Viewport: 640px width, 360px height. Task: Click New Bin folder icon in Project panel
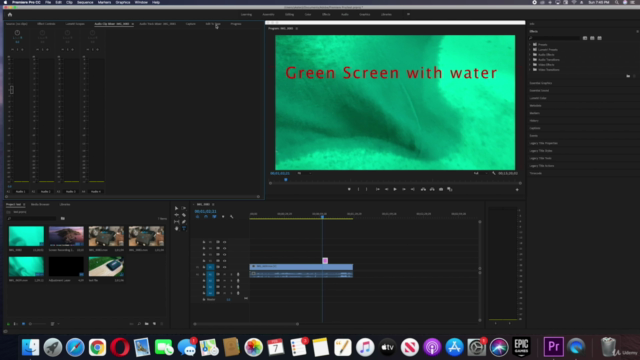147,324
